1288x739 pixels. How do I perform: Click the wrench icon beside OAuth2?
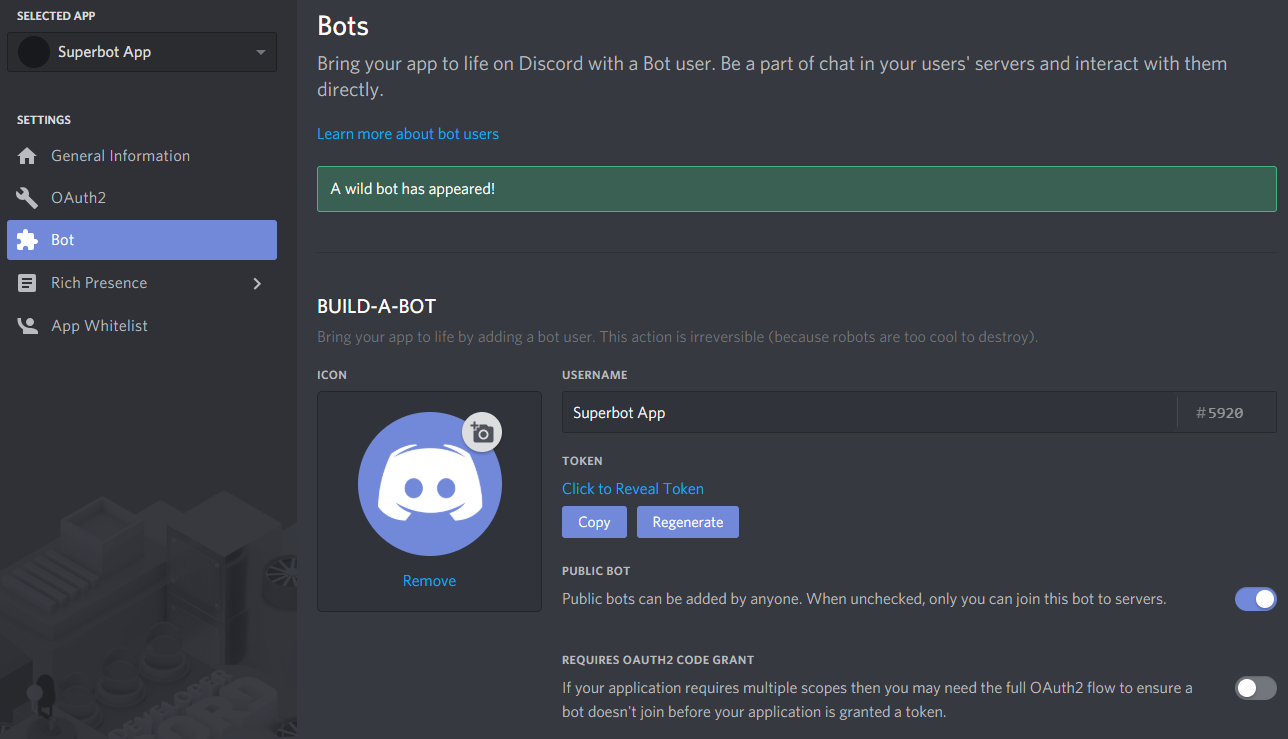pos(28,198)
